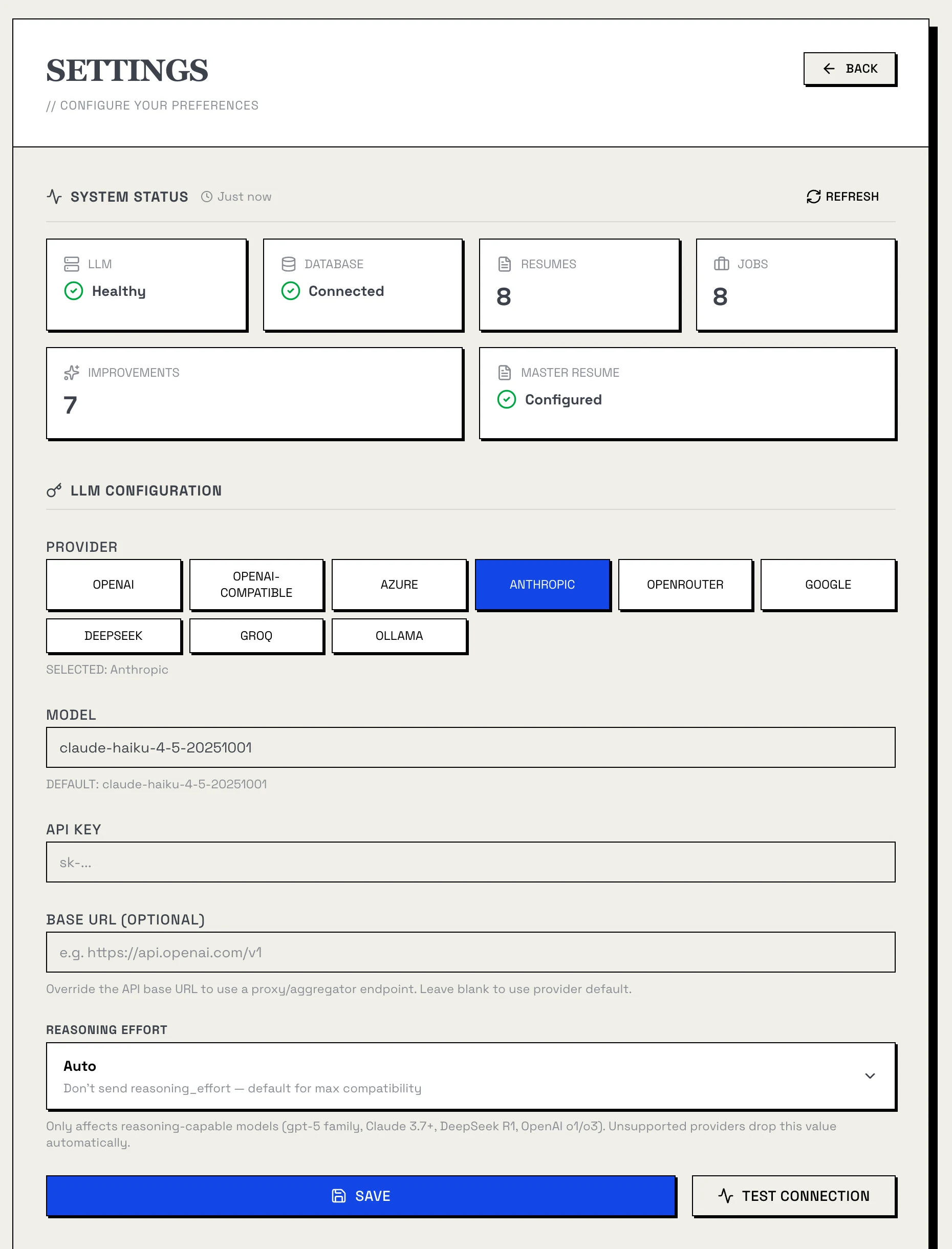Viewport: 952px width, 1249px height.
Task: Select the OpenAI-Compatible provider
Action: point(256,584)
